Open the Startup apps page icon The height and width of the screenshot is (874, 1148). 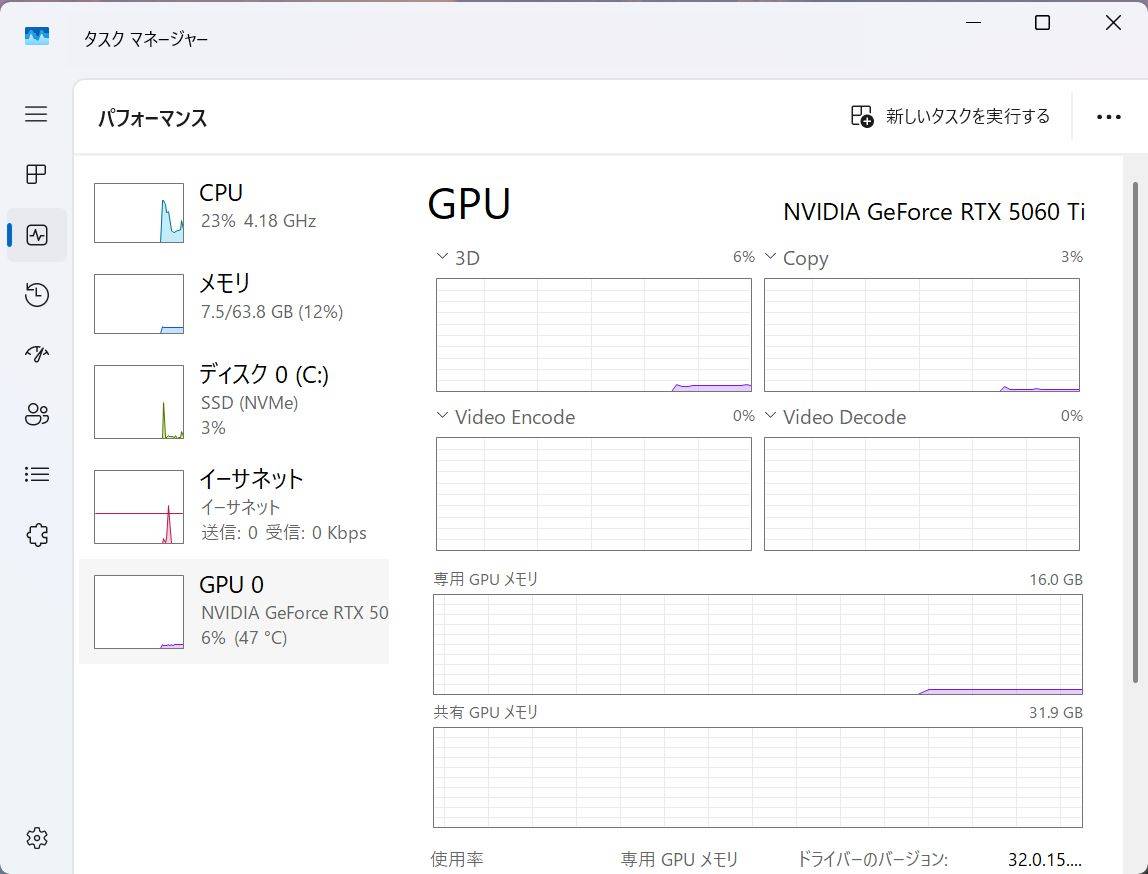pyautogui.click(x=37, y=354)
